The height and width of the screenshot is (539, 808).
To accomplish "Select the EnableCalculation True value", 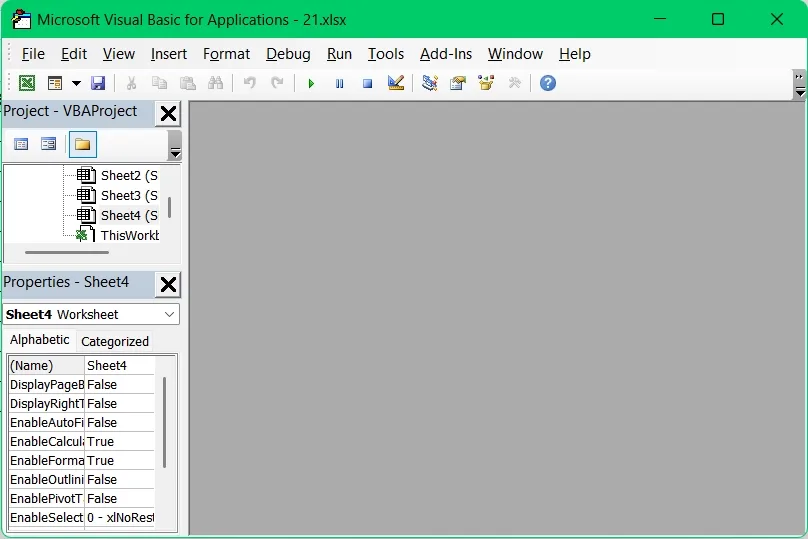I will (120, 442).
